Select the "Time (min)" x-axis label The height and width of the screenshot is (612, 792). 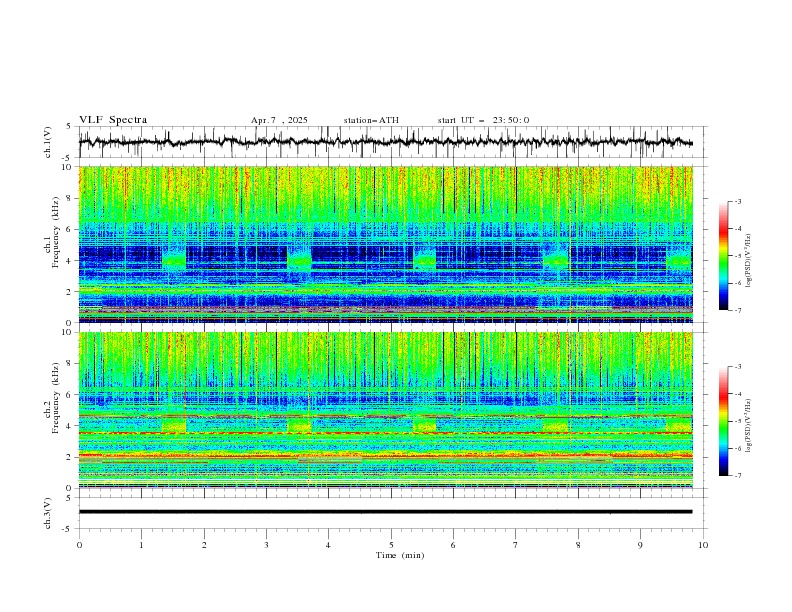coord(400,555)
